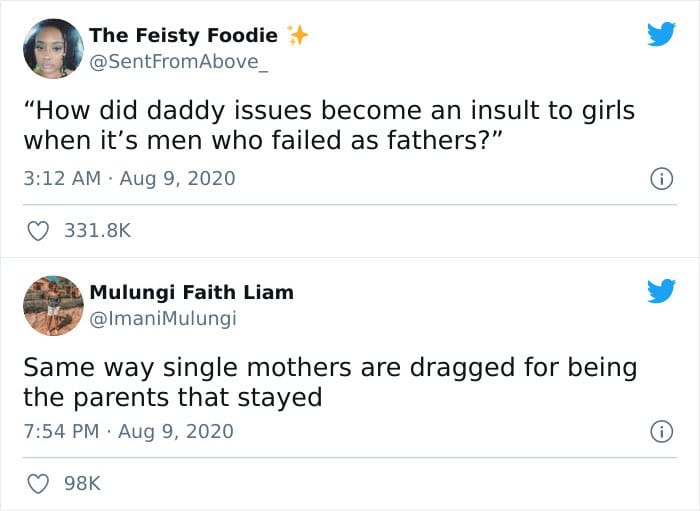700x511 pixels.
Task: Visit the @SentFromAbove_ handle
Action: pos(179,62)
